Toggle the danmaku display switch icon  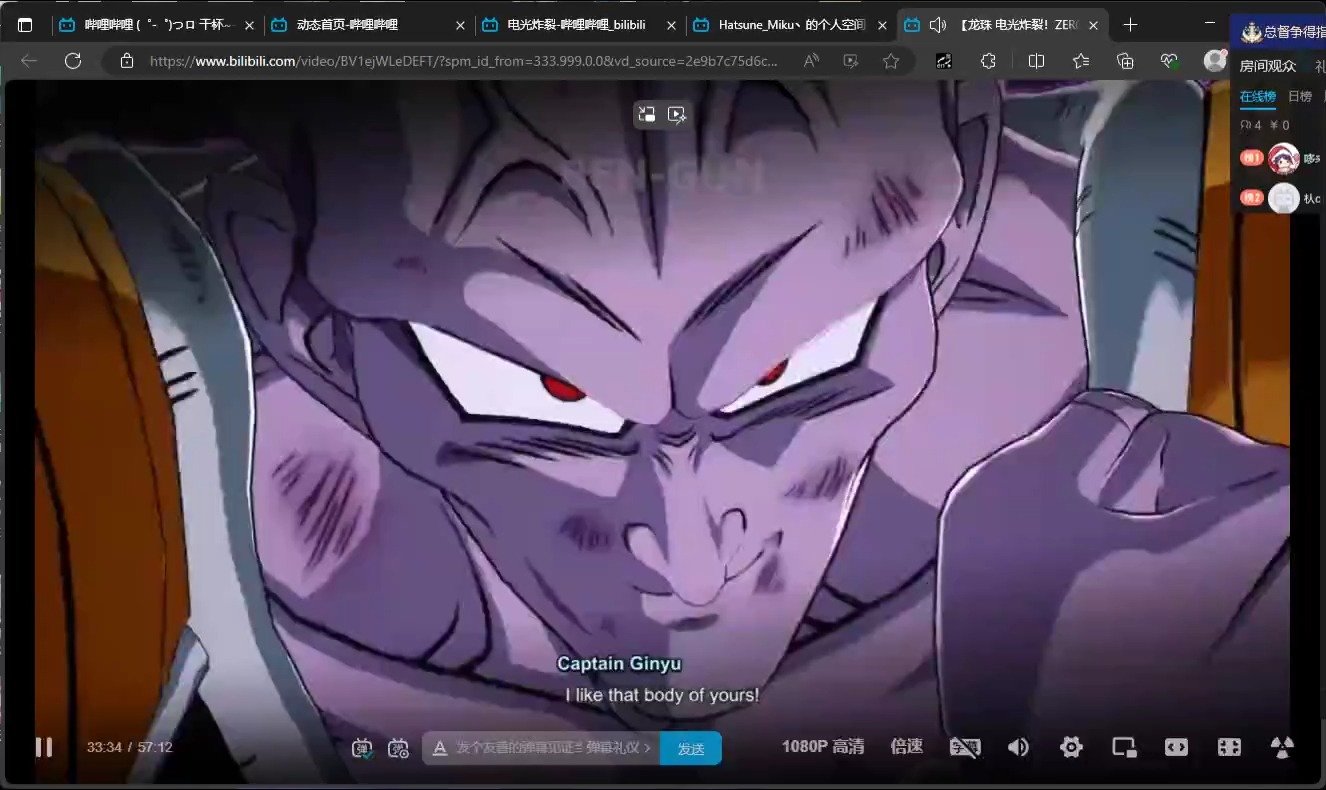(x=362, y=748)
